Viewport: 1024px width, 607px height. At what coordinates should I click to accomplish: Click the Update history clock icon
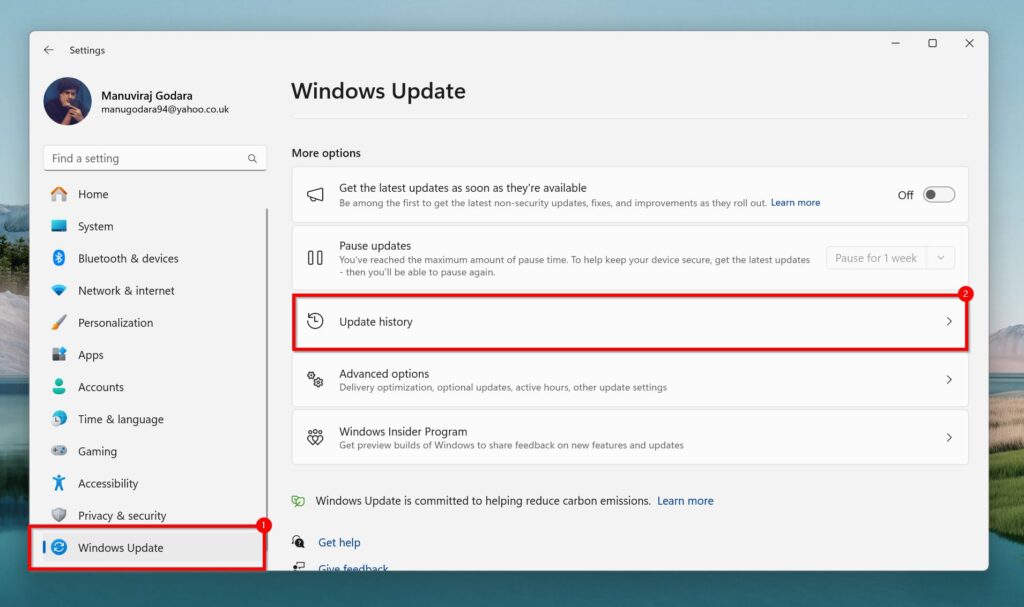[315, 321]
